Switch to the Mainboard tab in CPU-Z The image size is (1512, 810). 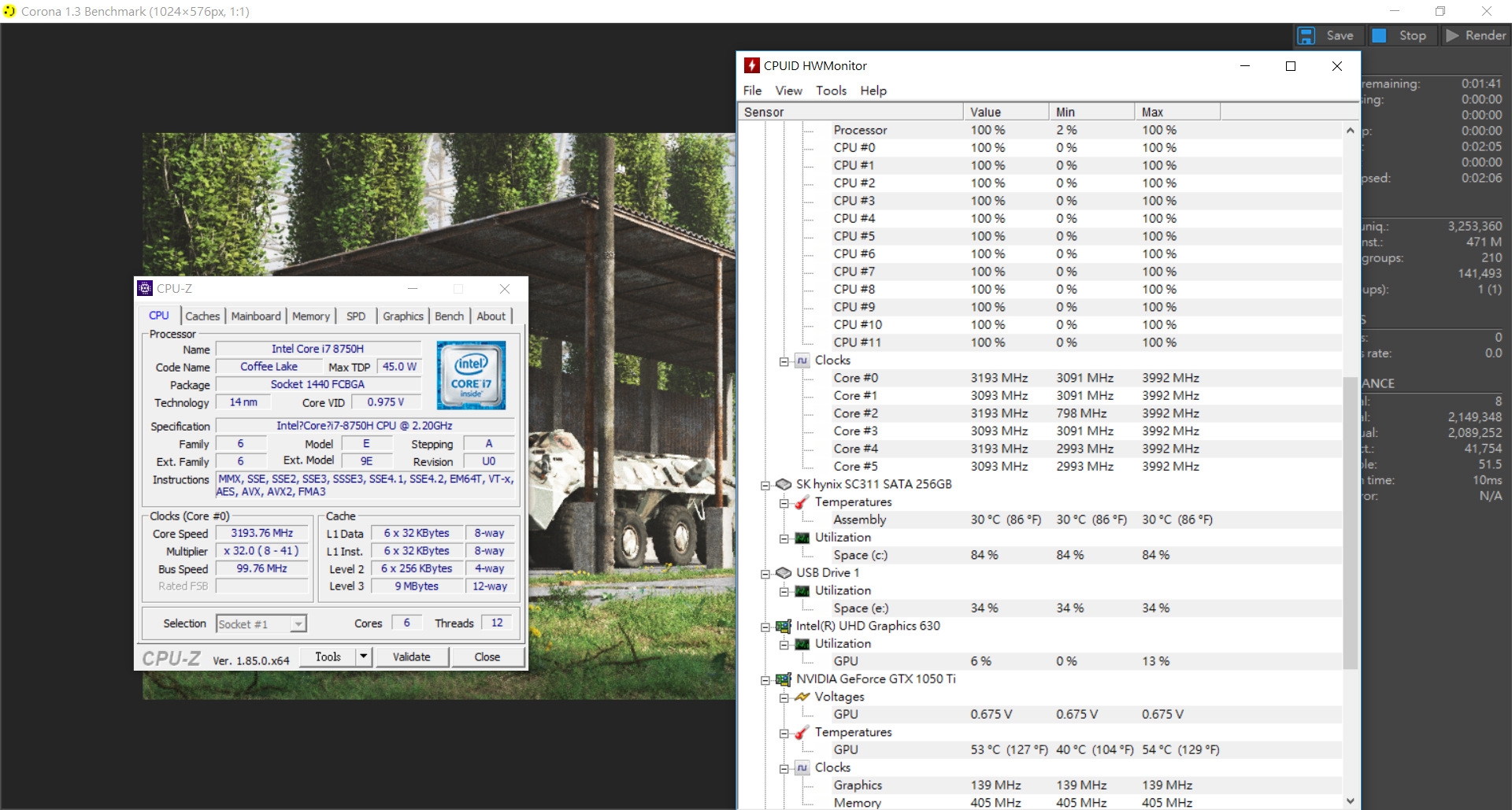[x=256, y=316]
